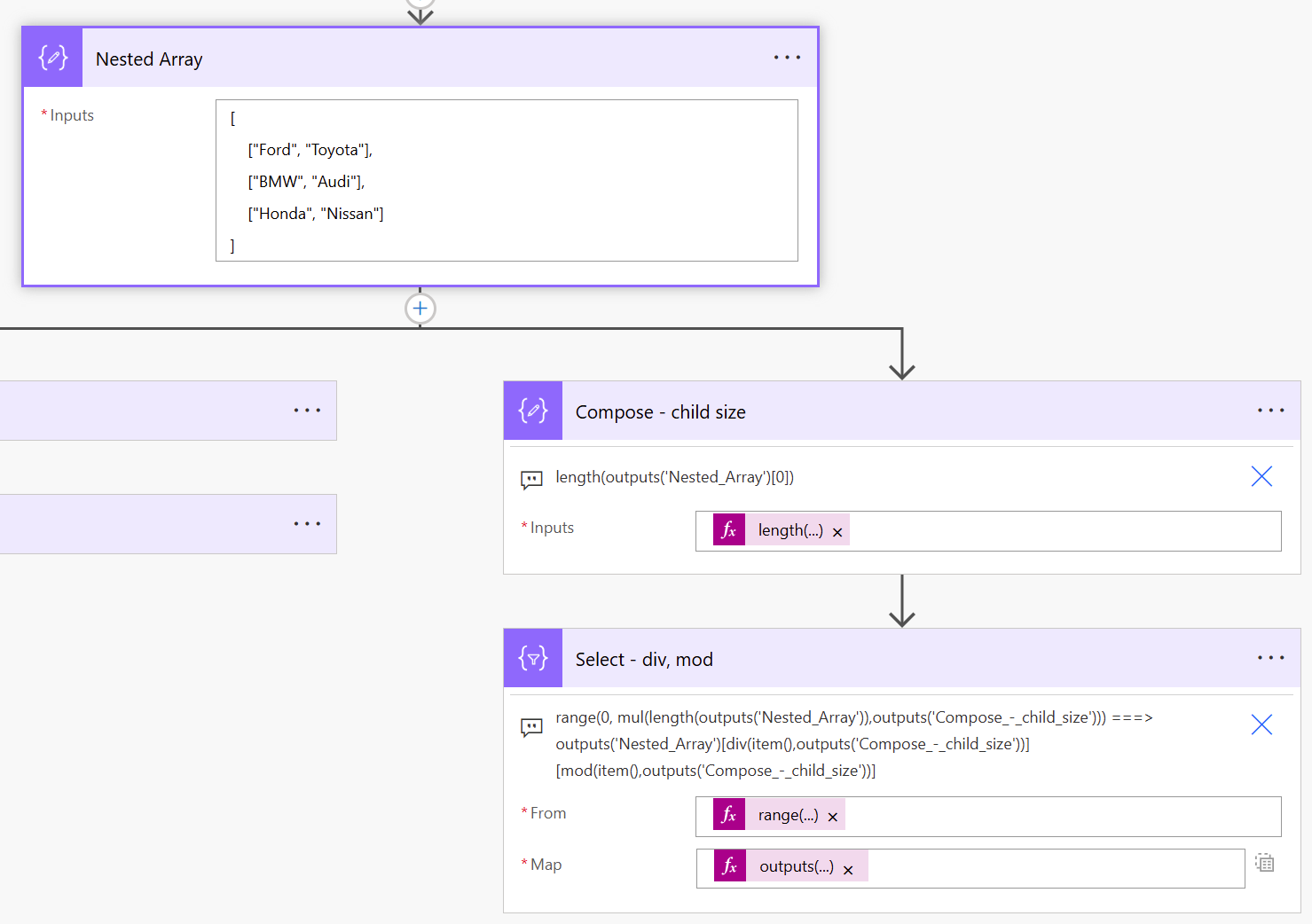Remove the range(...) token from the From field
This screenshot has width=1312, height=924.
[x=832, y=816]
